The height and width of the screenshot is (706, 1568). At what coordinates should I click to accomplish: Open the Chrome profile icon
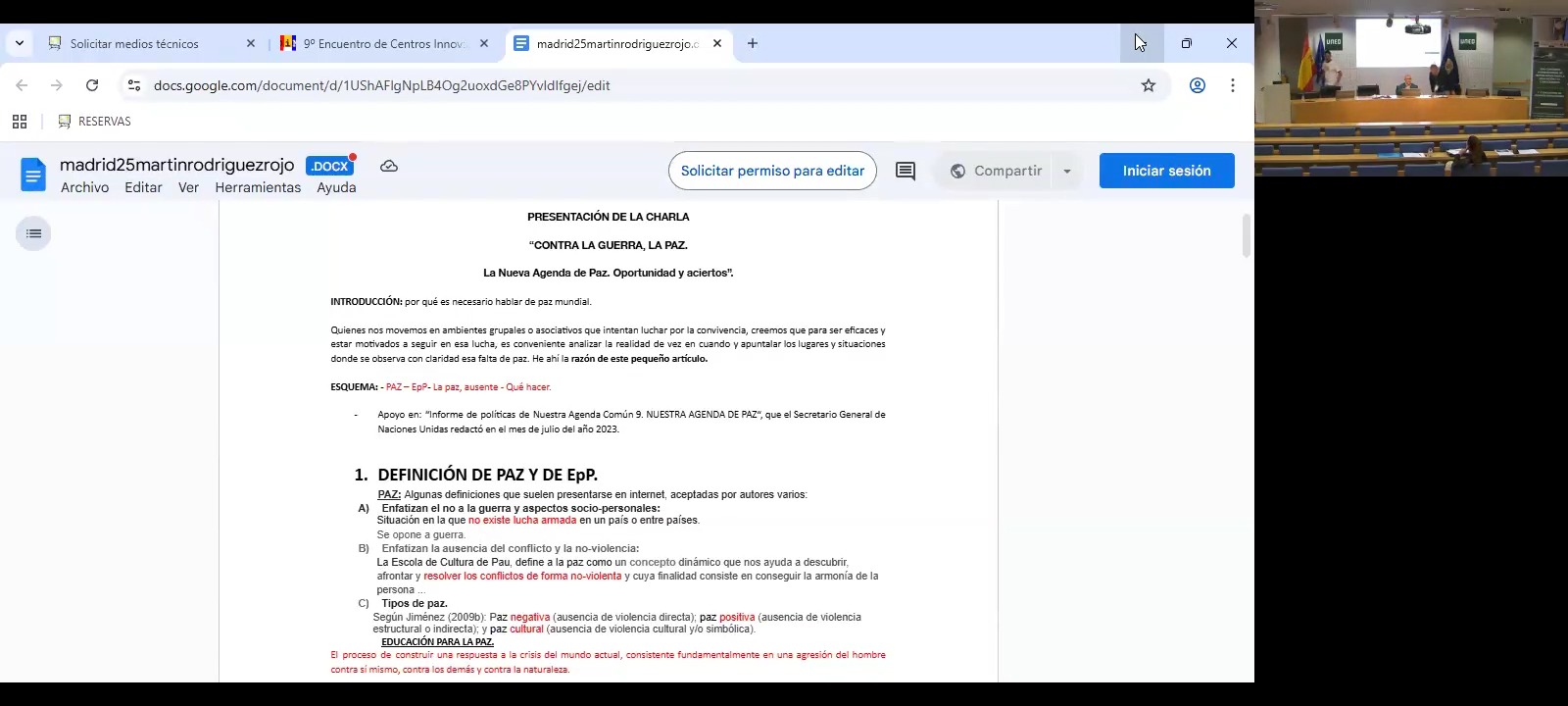click(x=1198, y=85)
